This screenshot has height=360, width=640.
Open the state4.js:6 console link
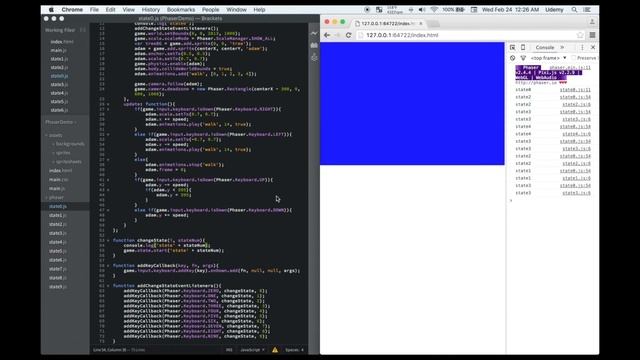click(x=576, y=134)
